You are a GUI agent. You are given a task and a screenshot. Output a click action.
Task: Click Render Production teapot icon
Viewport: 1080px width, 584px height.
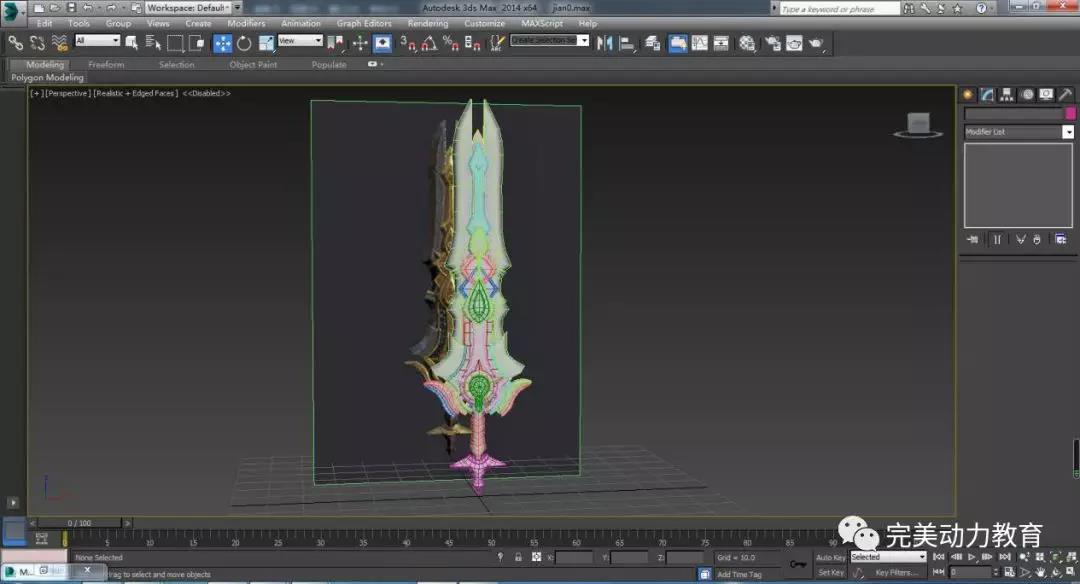(x=816, y=43)
